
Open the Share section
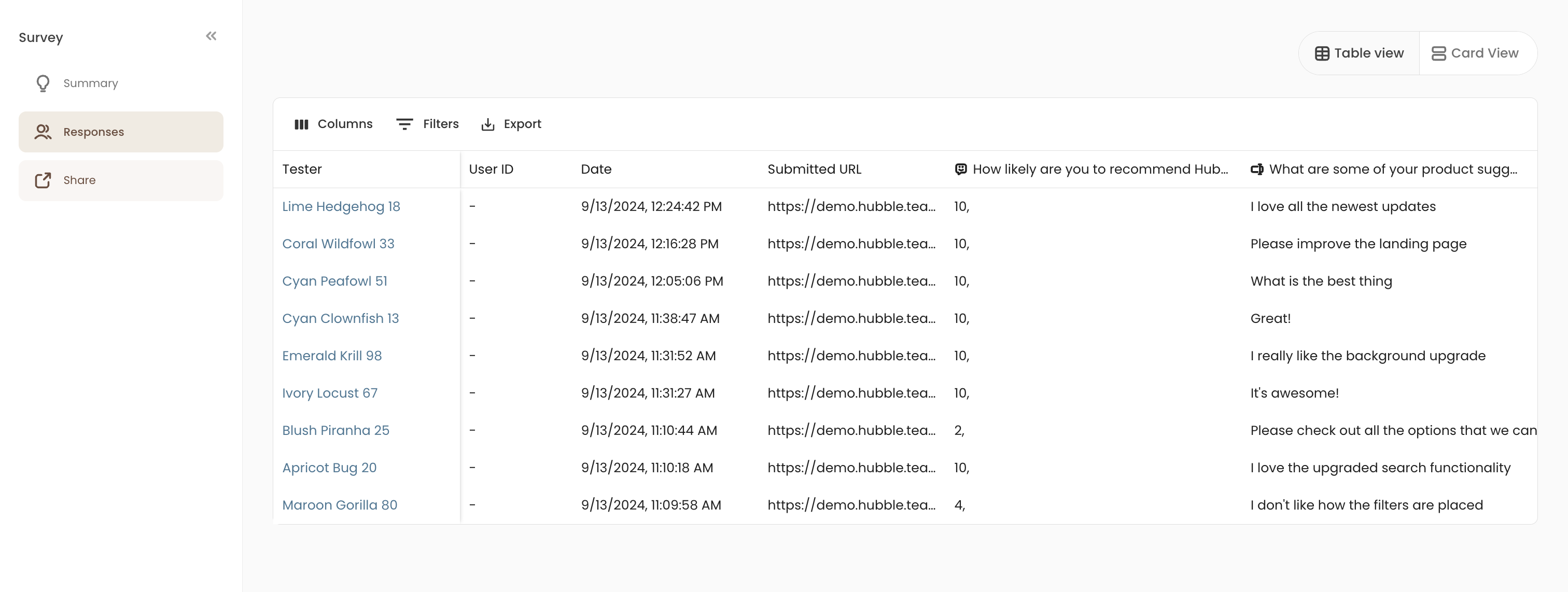click(120, 181)
